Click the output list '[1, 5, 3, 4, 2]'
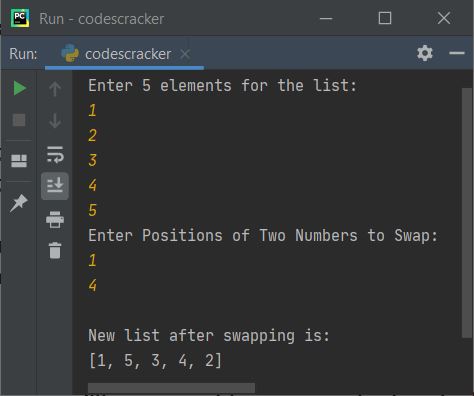This screenshot has width=474, height=396. click(x=155, y=361)
